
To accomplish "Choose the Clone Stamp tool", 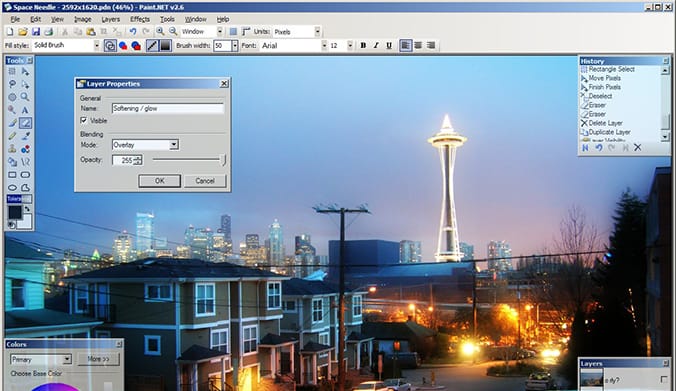I will tap(12, 149).
